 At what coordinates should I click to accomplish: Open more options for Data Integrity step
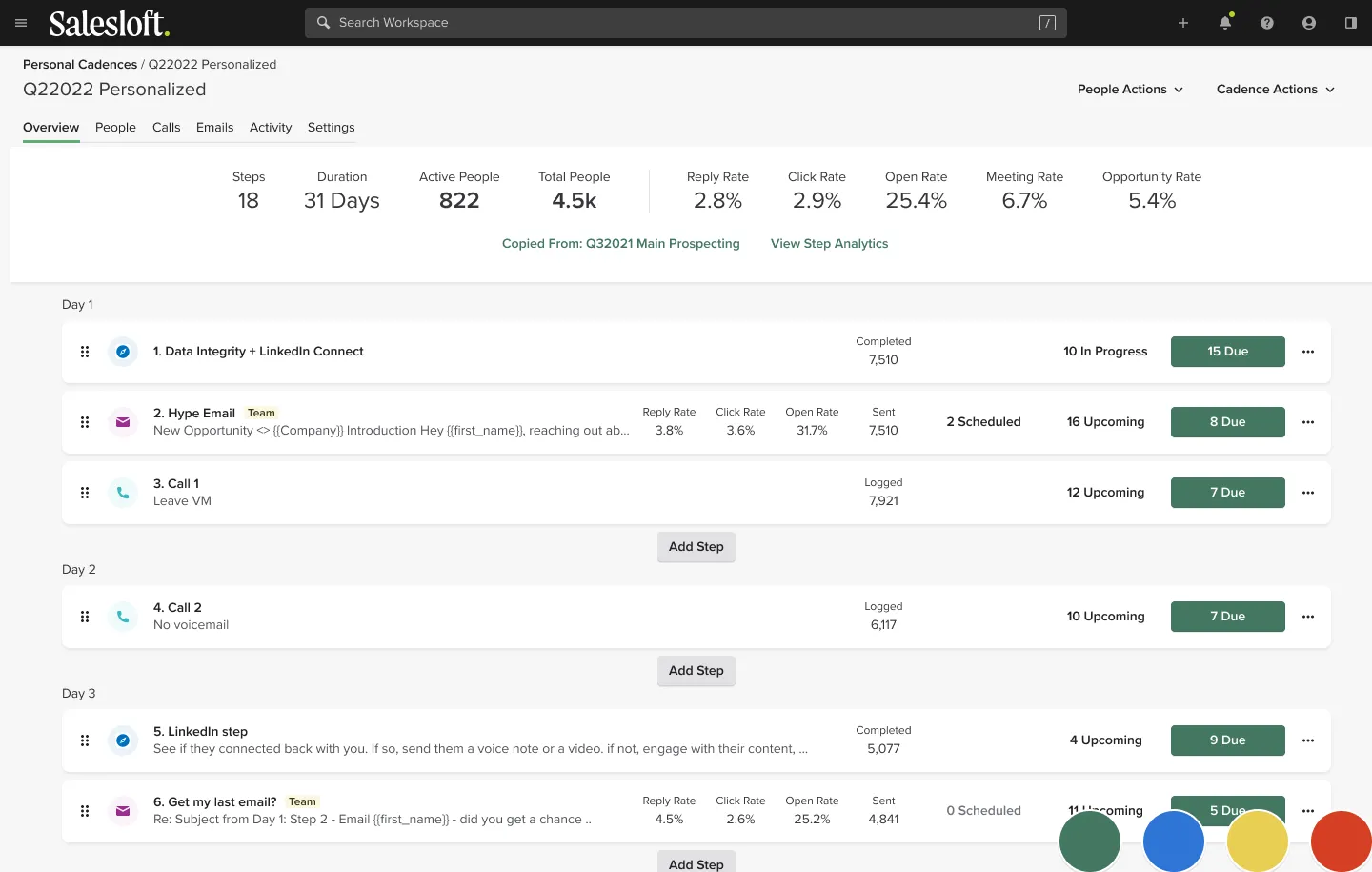point(1308,352)
